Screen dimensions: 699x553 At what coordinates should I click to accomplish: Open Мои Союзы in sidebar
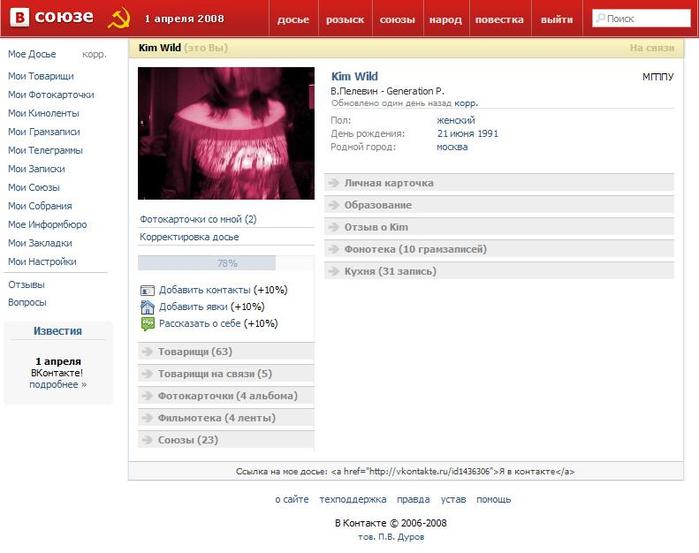pyautogui.click(x=34, y=187)
